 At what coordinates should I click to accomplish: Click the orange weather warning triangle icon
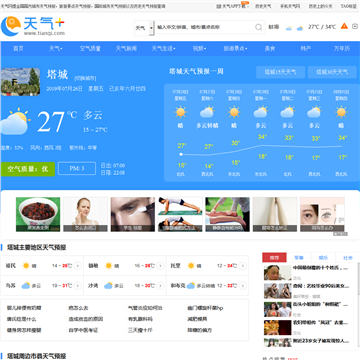[344, 26]
